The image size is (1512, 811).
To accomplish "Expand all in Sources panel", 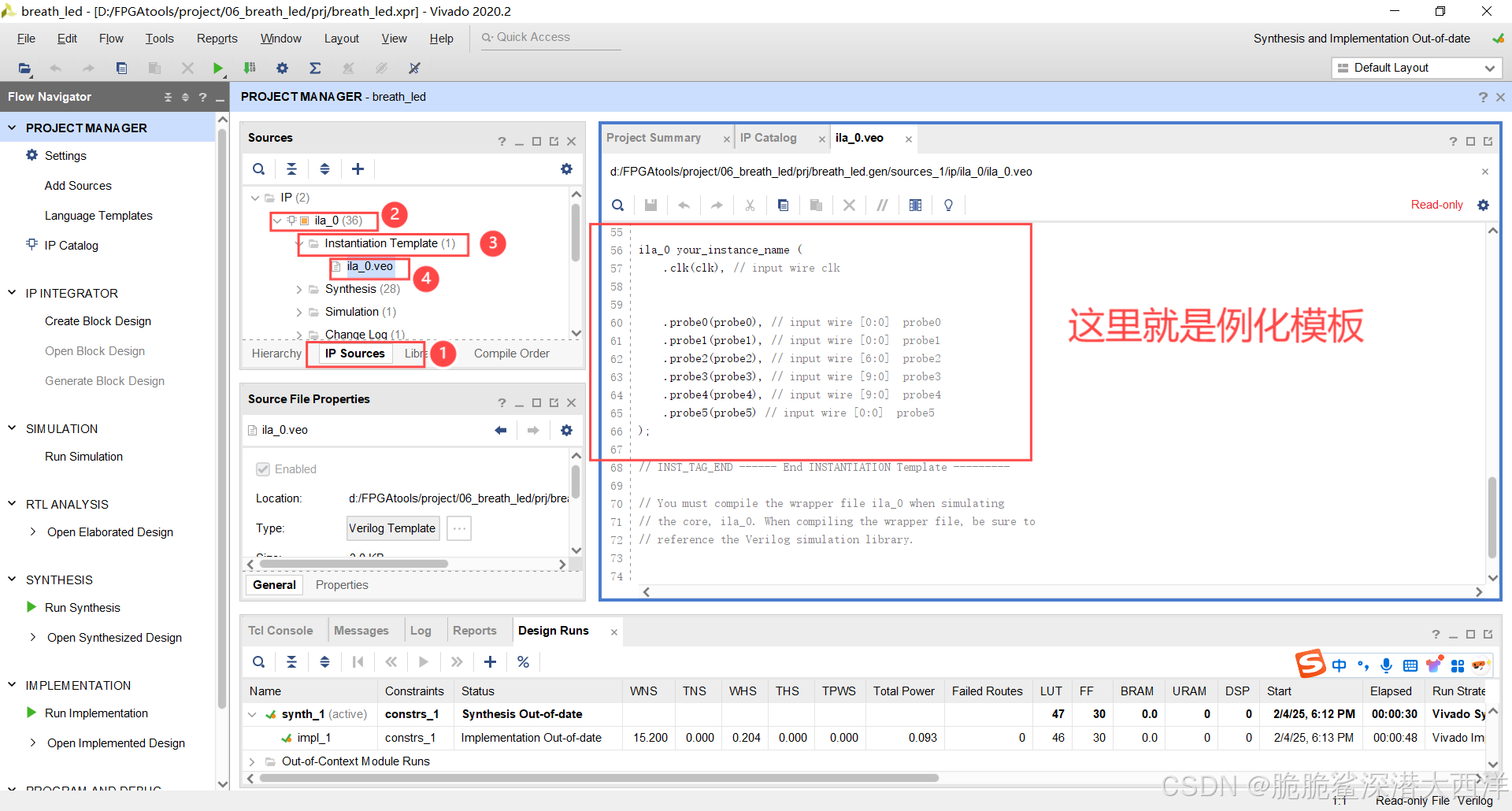I will [324, 169].
